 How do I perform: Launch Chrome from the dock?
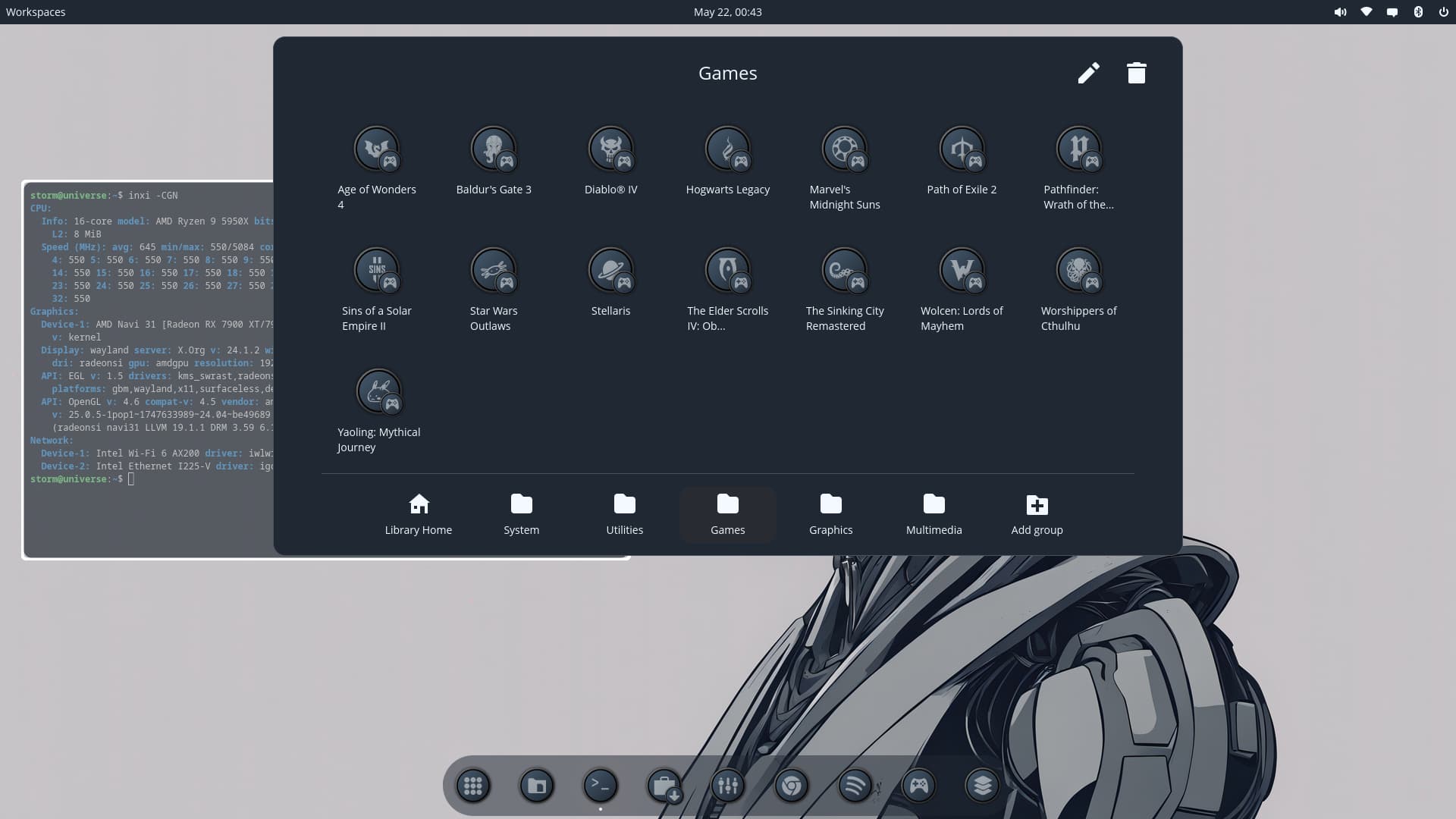[792, 786]
